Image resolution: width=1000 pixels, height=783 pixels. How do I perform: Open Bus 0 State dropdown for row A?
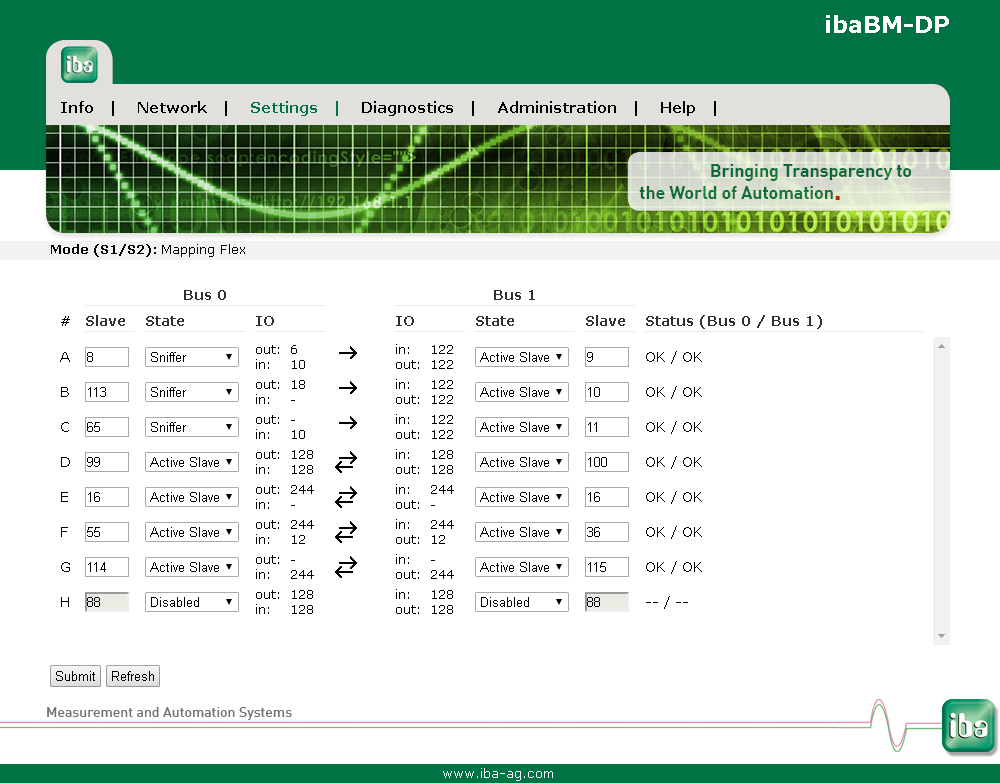(x=192, y=357)
